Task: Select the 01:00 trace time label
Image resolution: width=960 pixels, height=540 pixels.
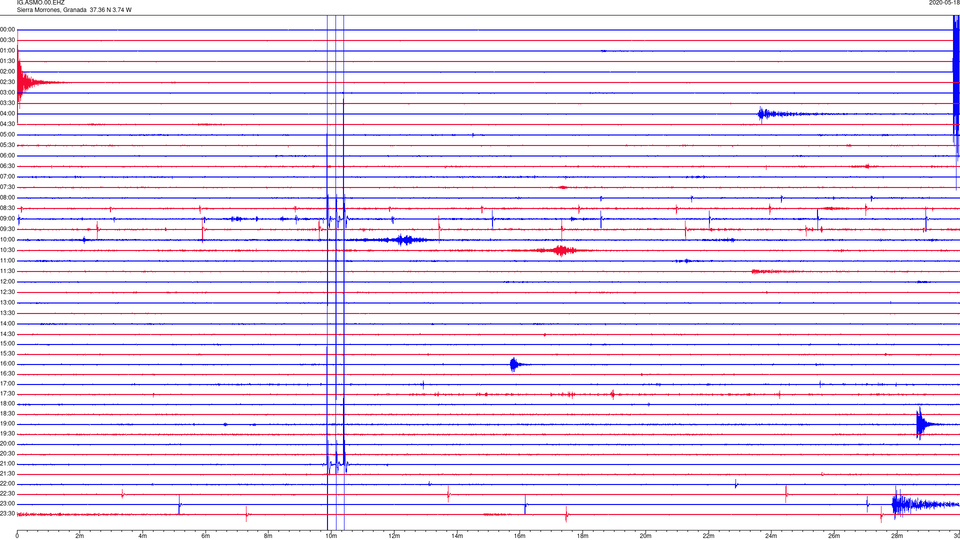Action: [x=7, y=51]
